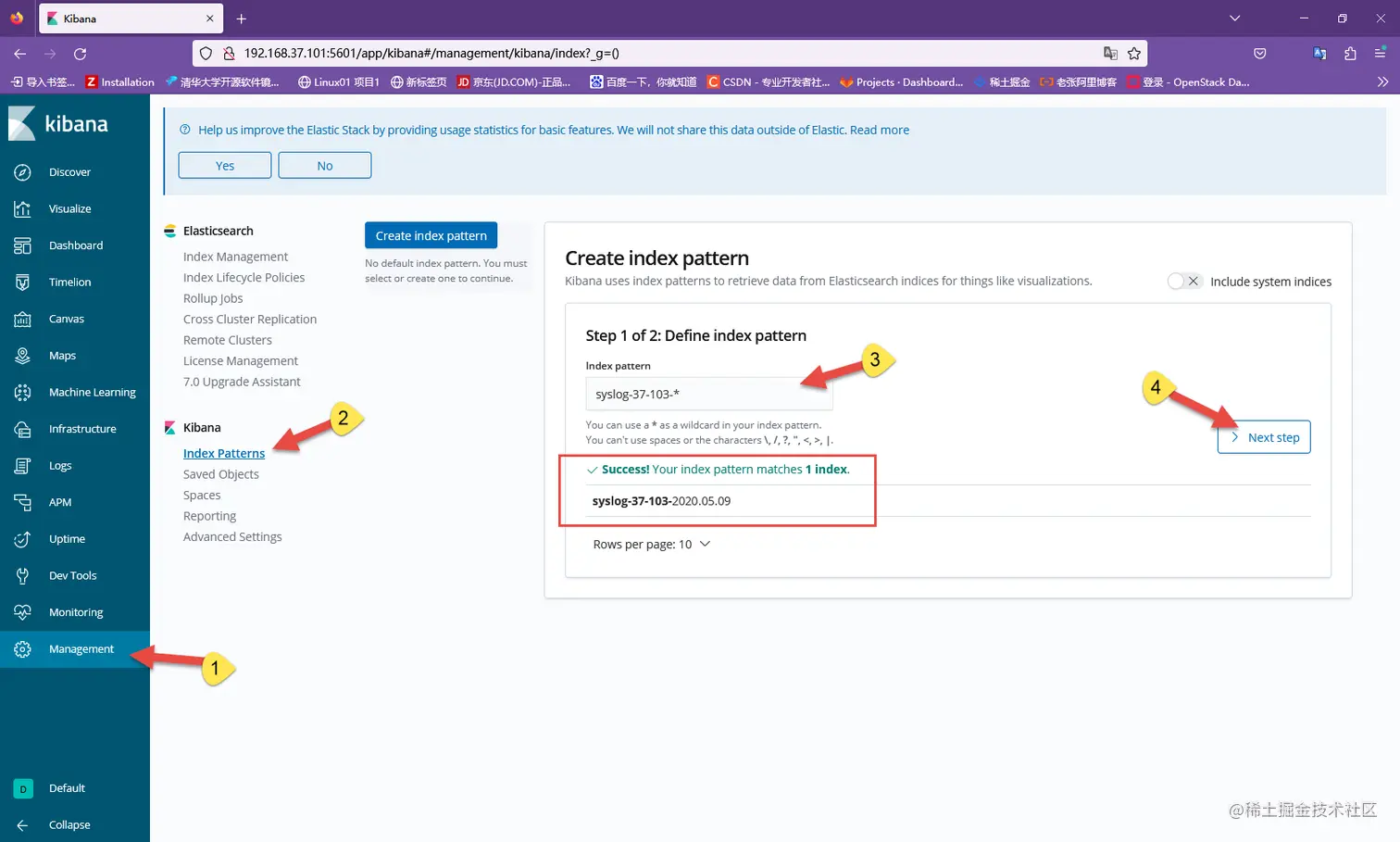Open the Installation bookmark
The height and width of the screenshot is (842, 1400).
coord(120,82)
